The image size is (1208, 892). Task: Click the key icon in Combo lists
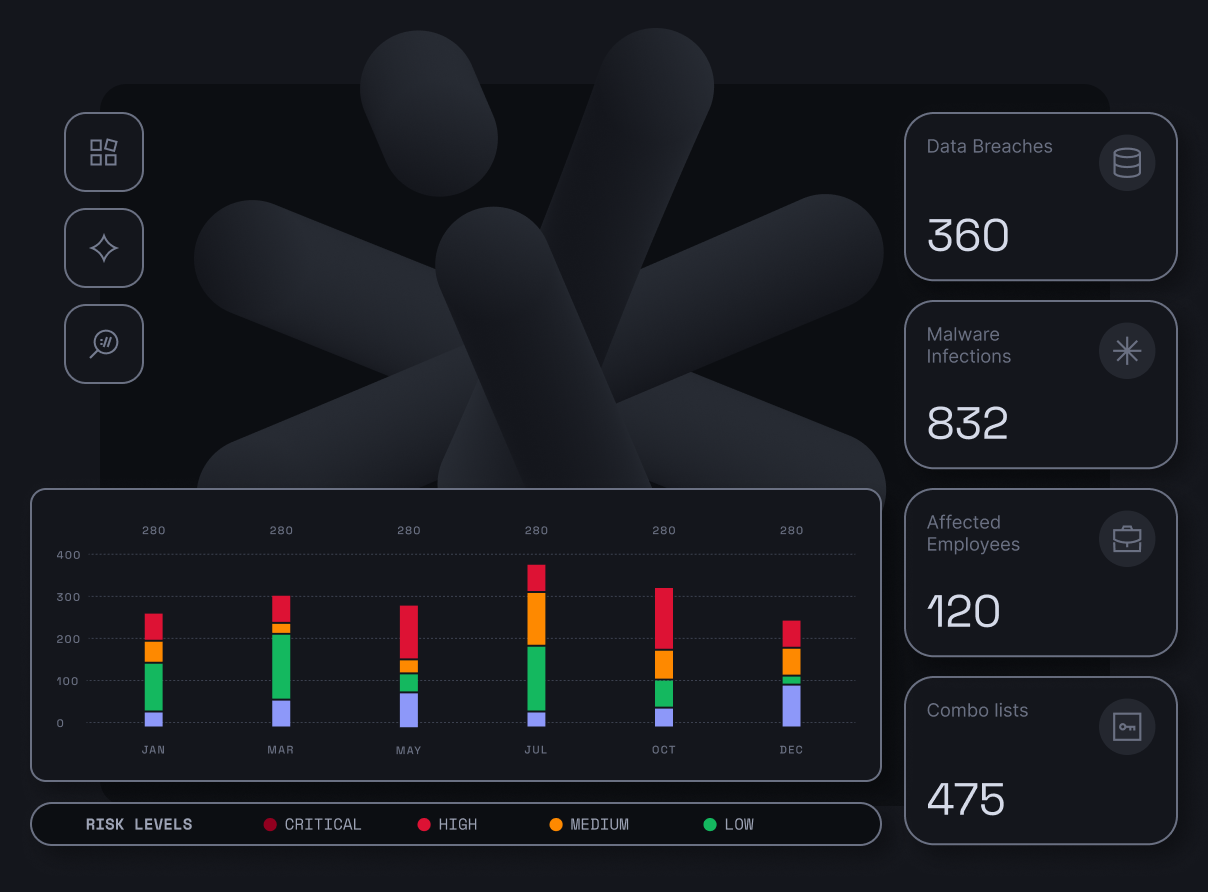1127,727
